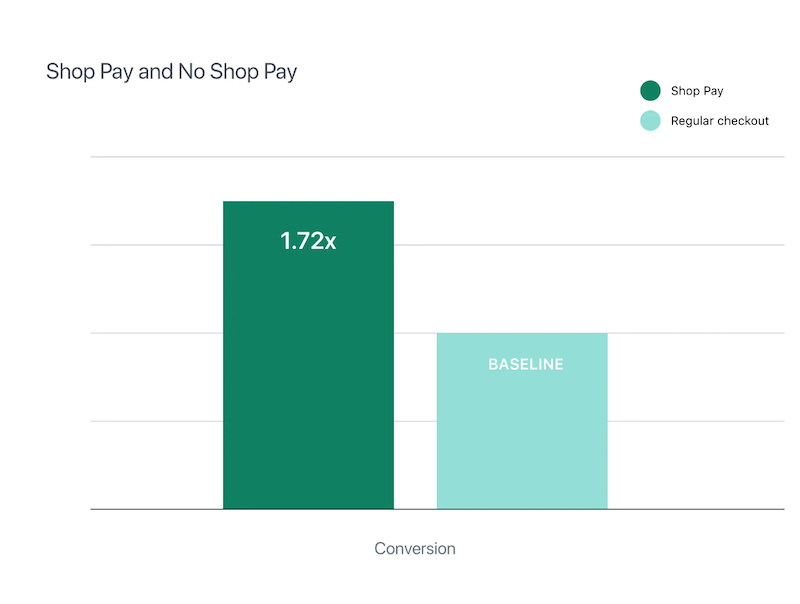Click the light teal Regular checkout legend dot
800x604 pixels.
point(650,121)
